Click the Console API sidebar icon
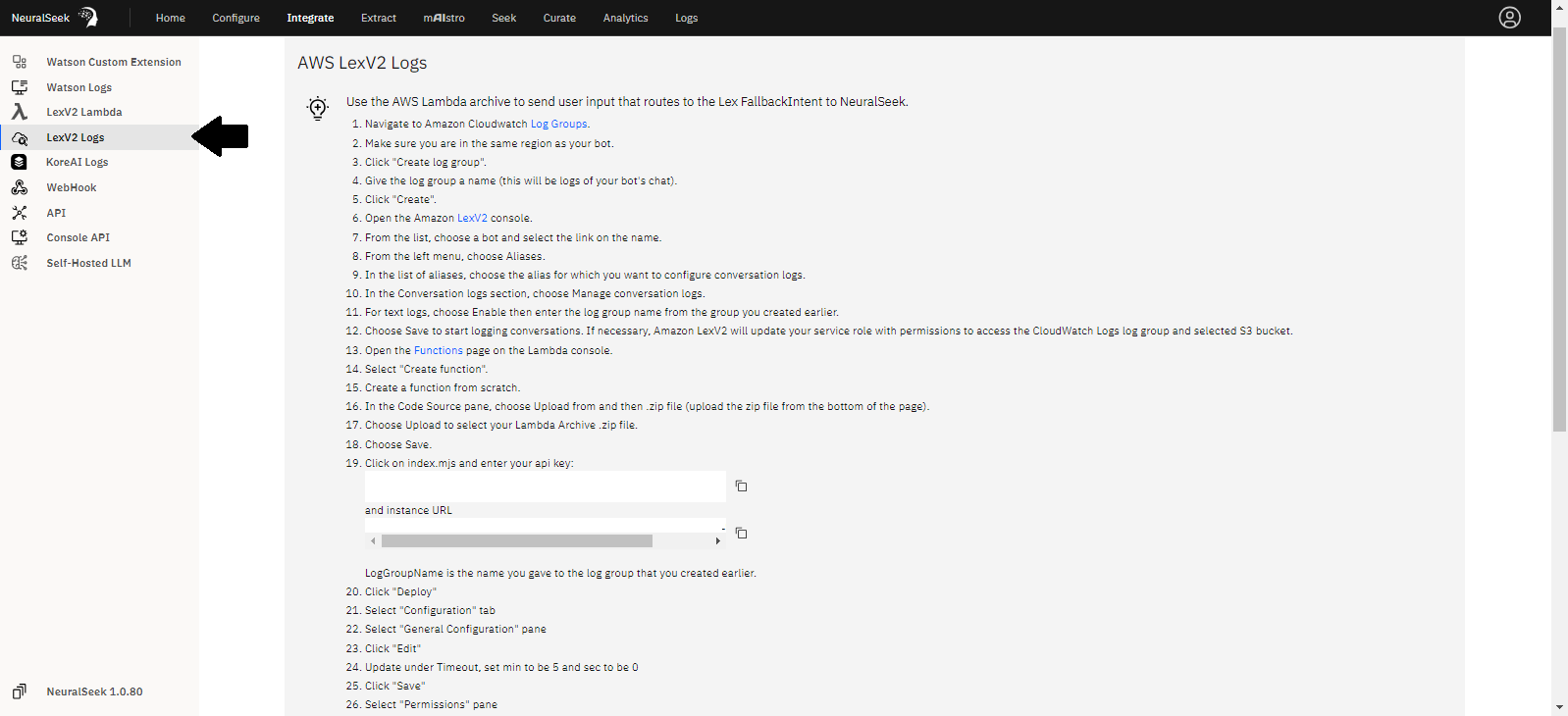Image resolution: width=1568 pixels, height=716 pixels. (20, 237)
